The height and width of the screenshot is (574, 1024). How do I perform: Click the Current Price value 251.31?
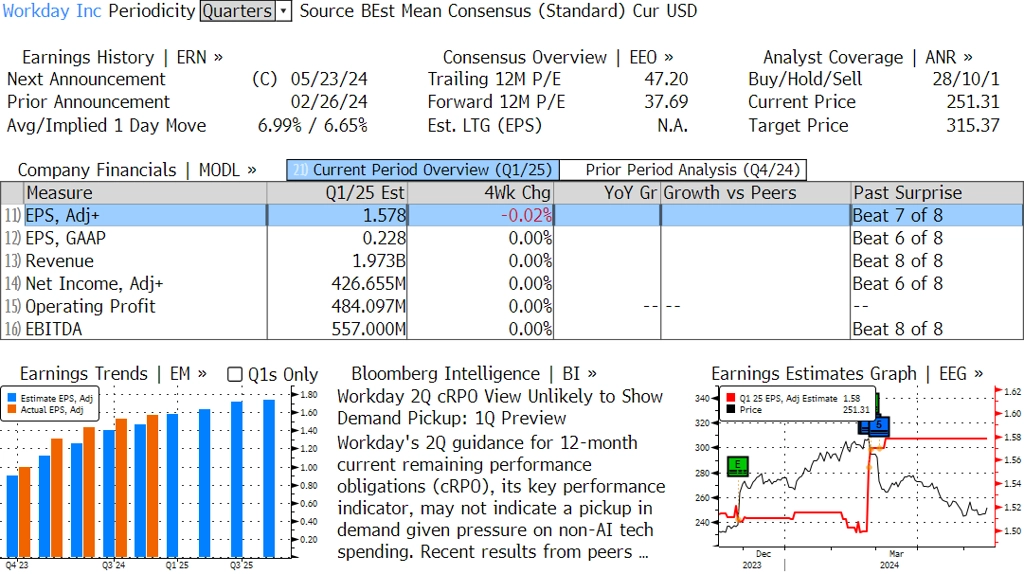(973, 103)
